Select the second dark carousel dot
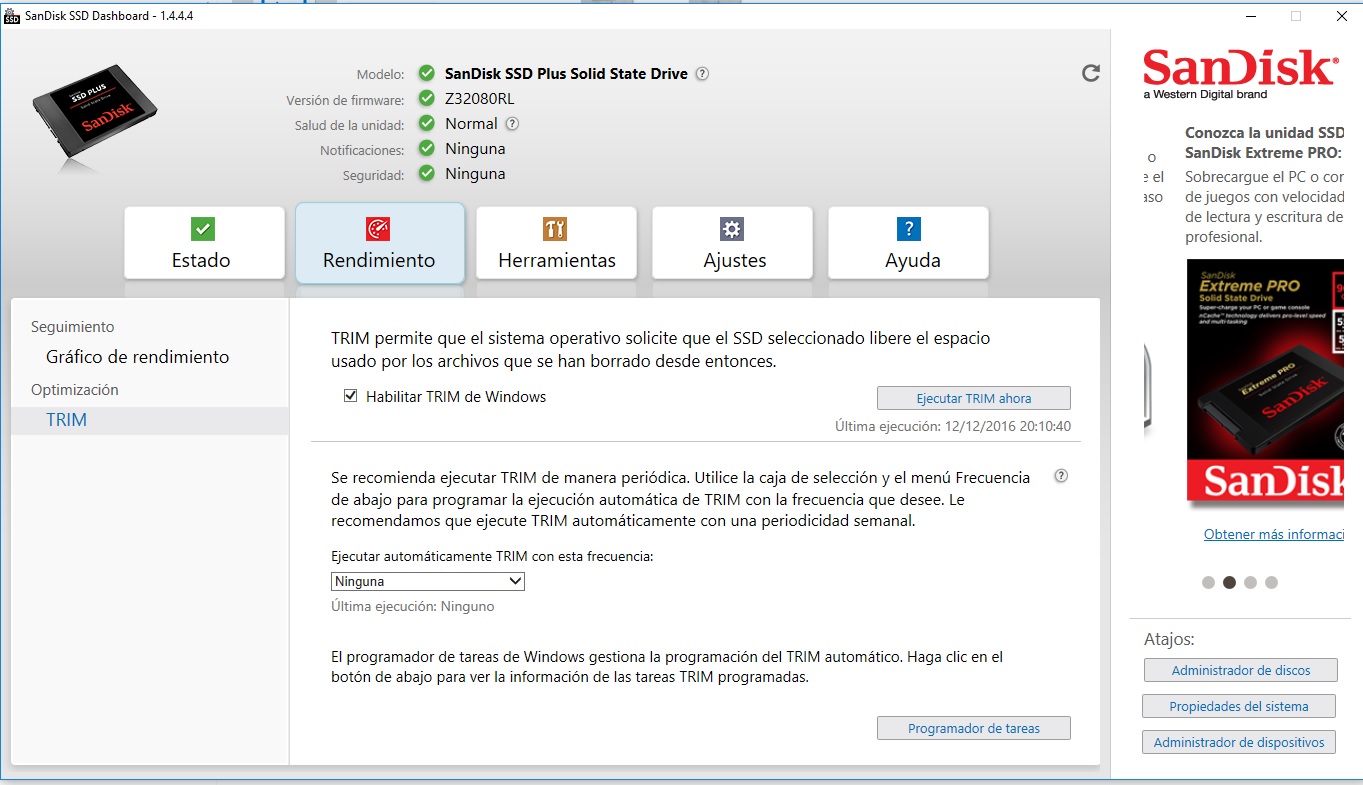The image size is (1363, 785). (1229, 582)
